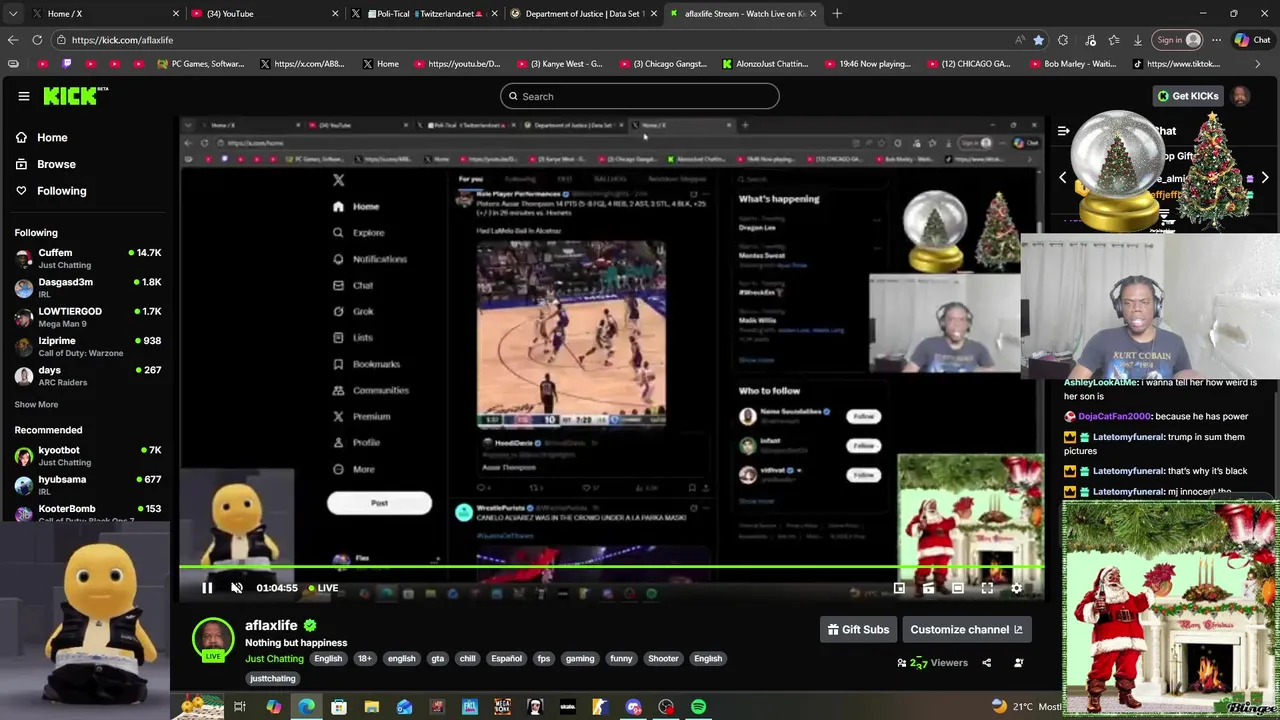Open Customize channel link
This screenshot has width=1280, height=720.
966,629
